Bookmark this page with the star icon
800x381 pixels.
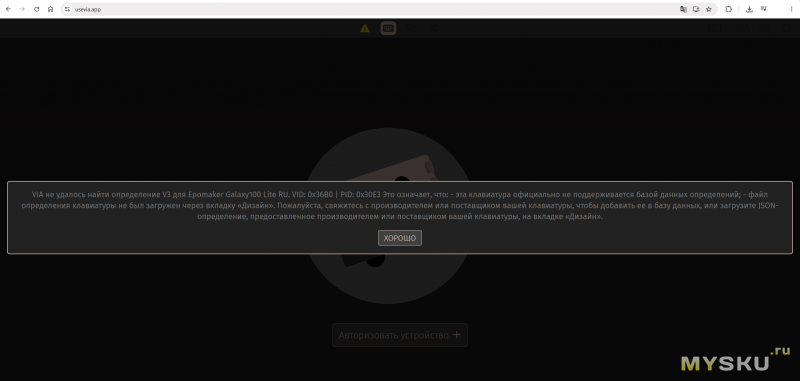[709, 9]
